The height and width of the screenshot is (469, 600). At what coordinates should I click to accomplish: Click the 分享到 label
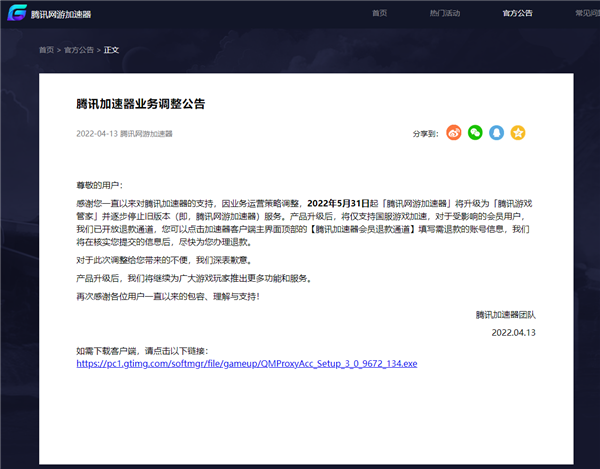coord(425,134)
